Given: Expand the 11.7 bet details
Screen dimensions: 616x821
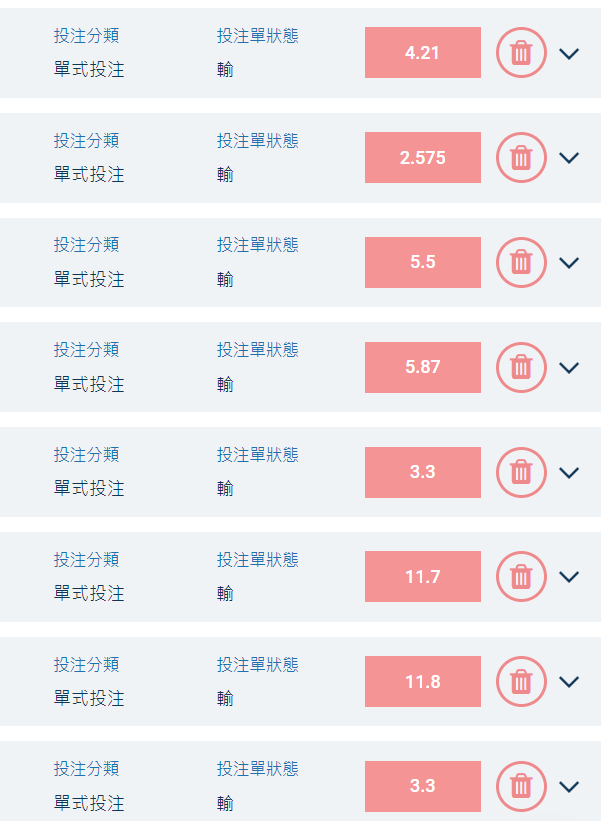Looking at the screenshot, I should 569,576.
